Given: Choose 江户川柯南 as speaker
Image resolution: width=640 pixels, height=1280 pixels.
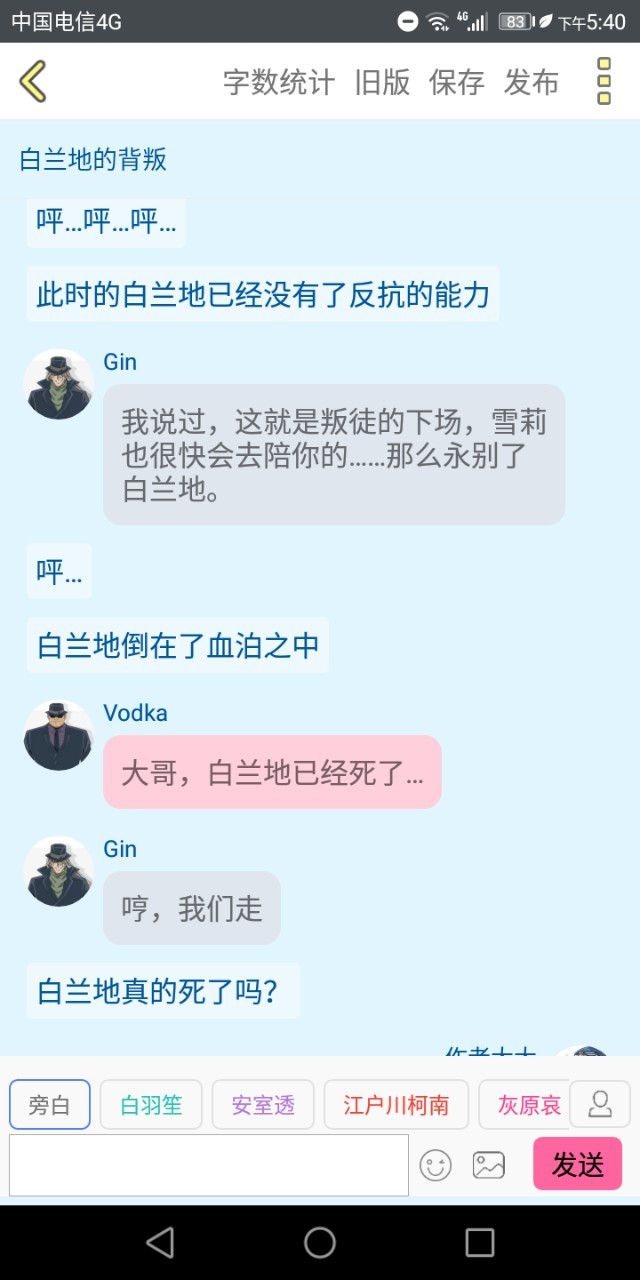Looking at the screenshot, I should point(396,1105).
